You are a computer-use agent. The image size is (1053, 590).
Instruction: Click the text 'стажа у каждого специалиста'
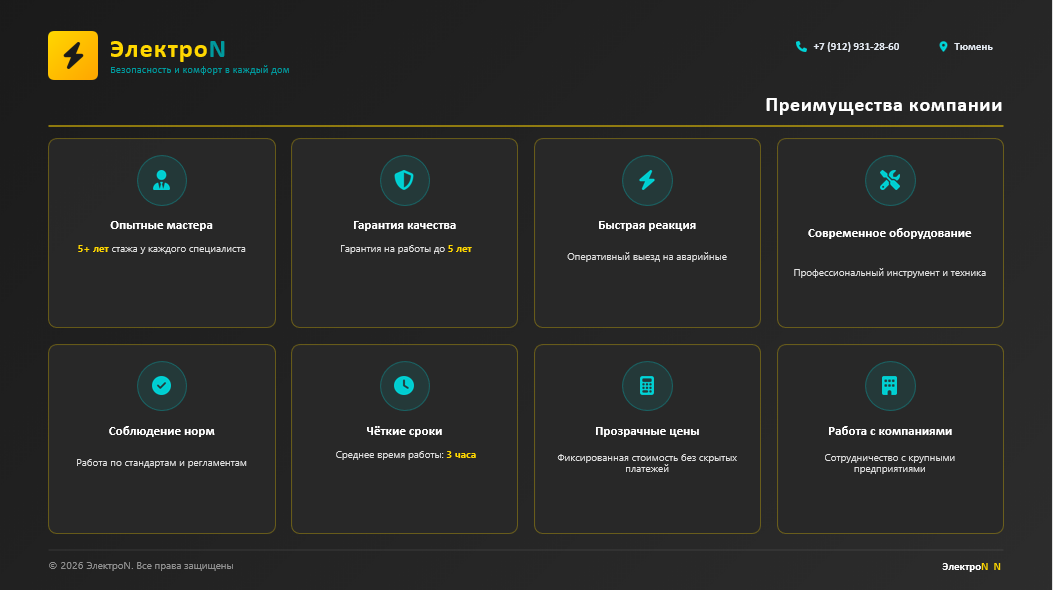179,248
